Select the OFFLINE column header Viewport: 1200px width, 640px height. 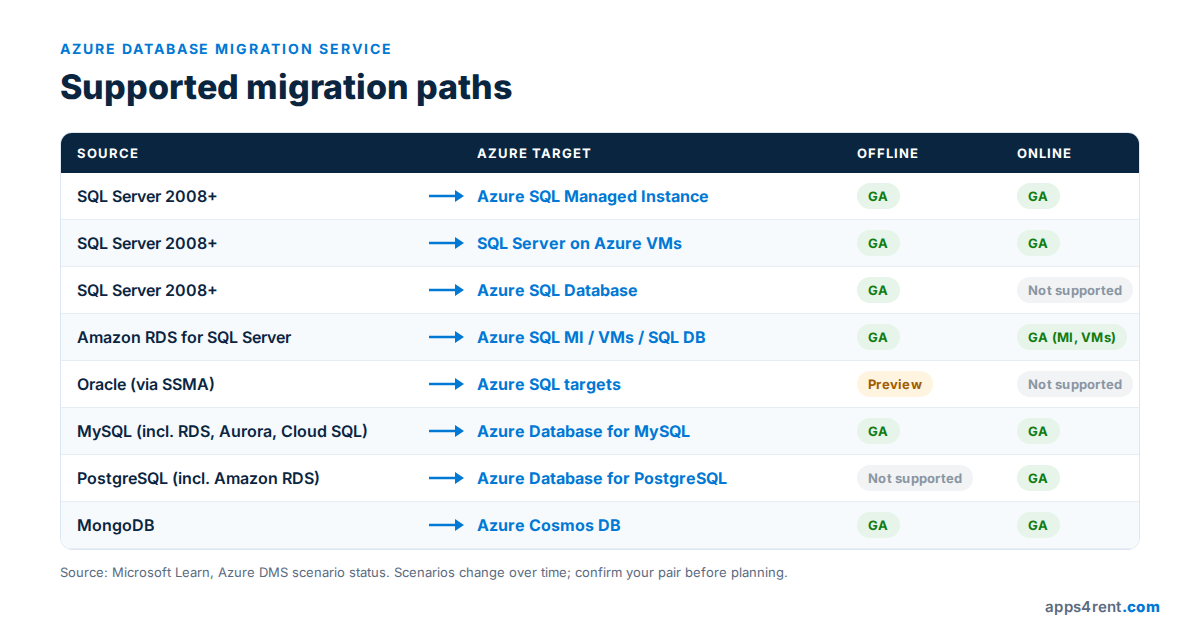coord(887,153)
